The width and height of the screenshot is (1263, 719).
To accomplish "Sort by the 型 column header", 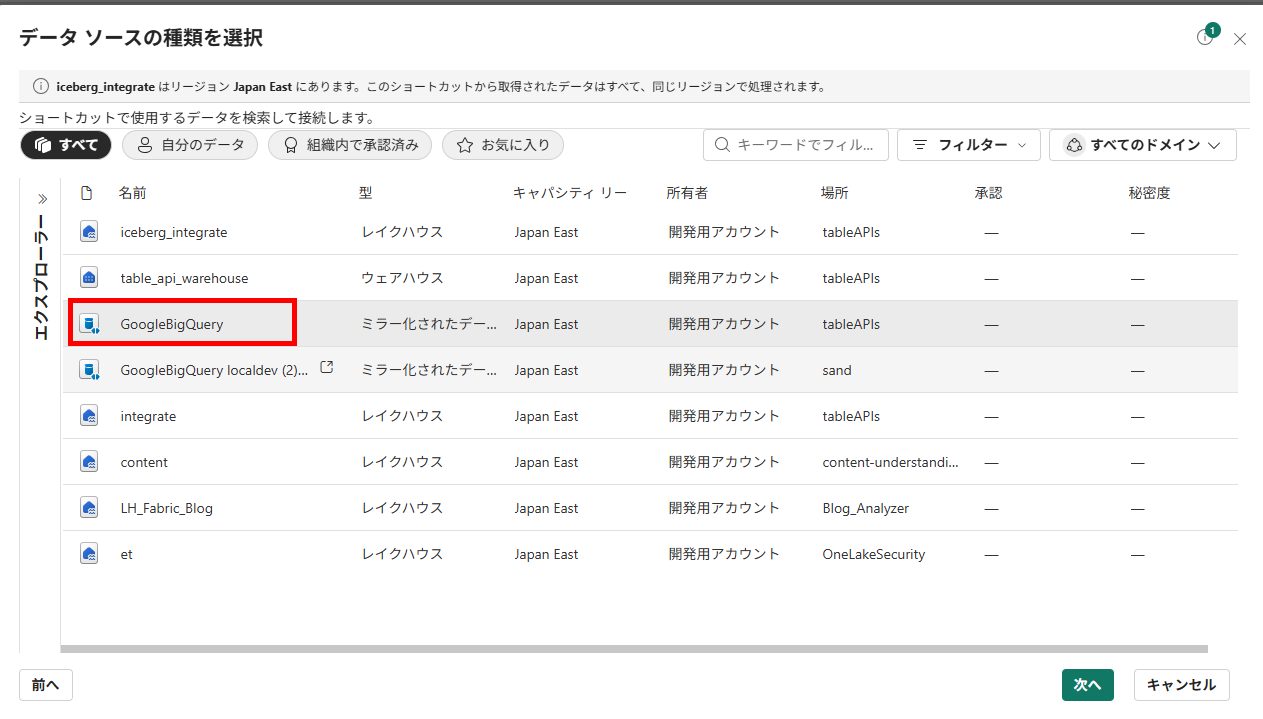I will (x=366, y=193).
